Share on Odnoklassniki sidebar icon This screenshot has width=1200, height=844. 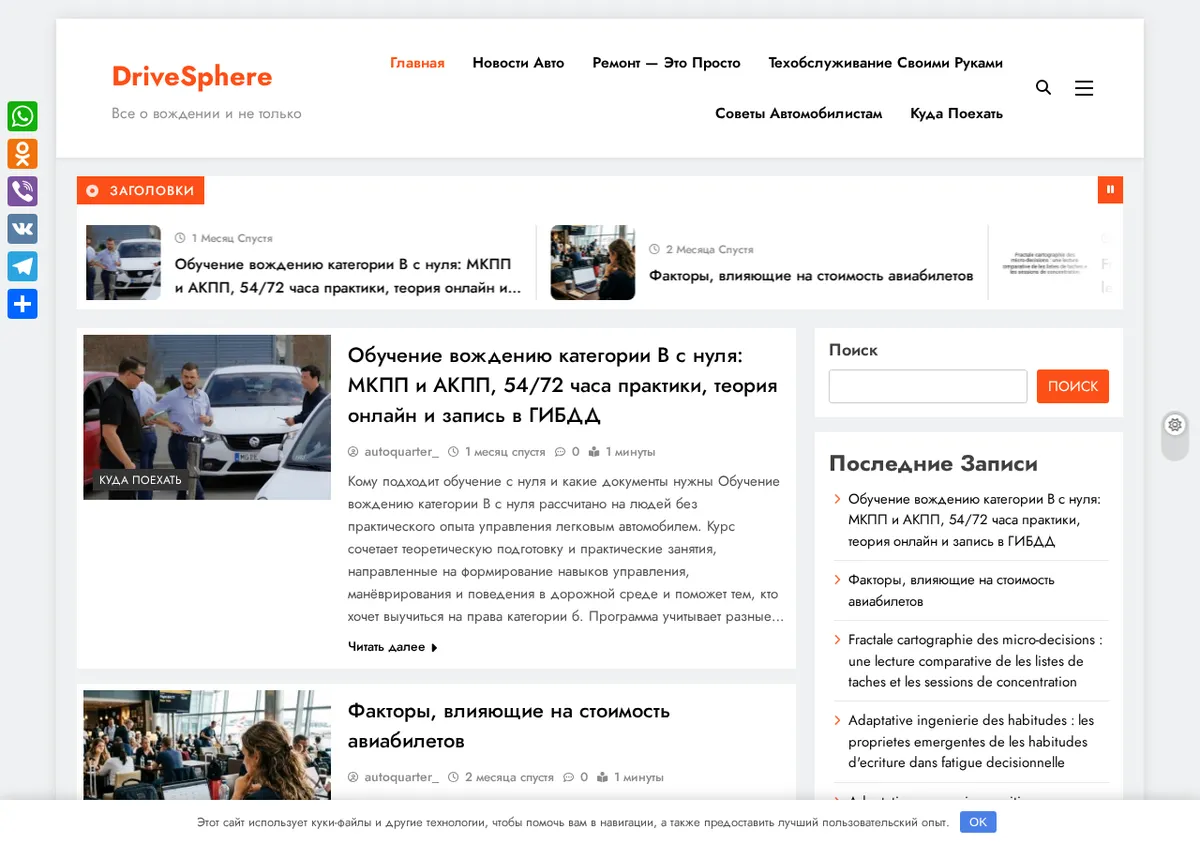click(x=22, y=154)
